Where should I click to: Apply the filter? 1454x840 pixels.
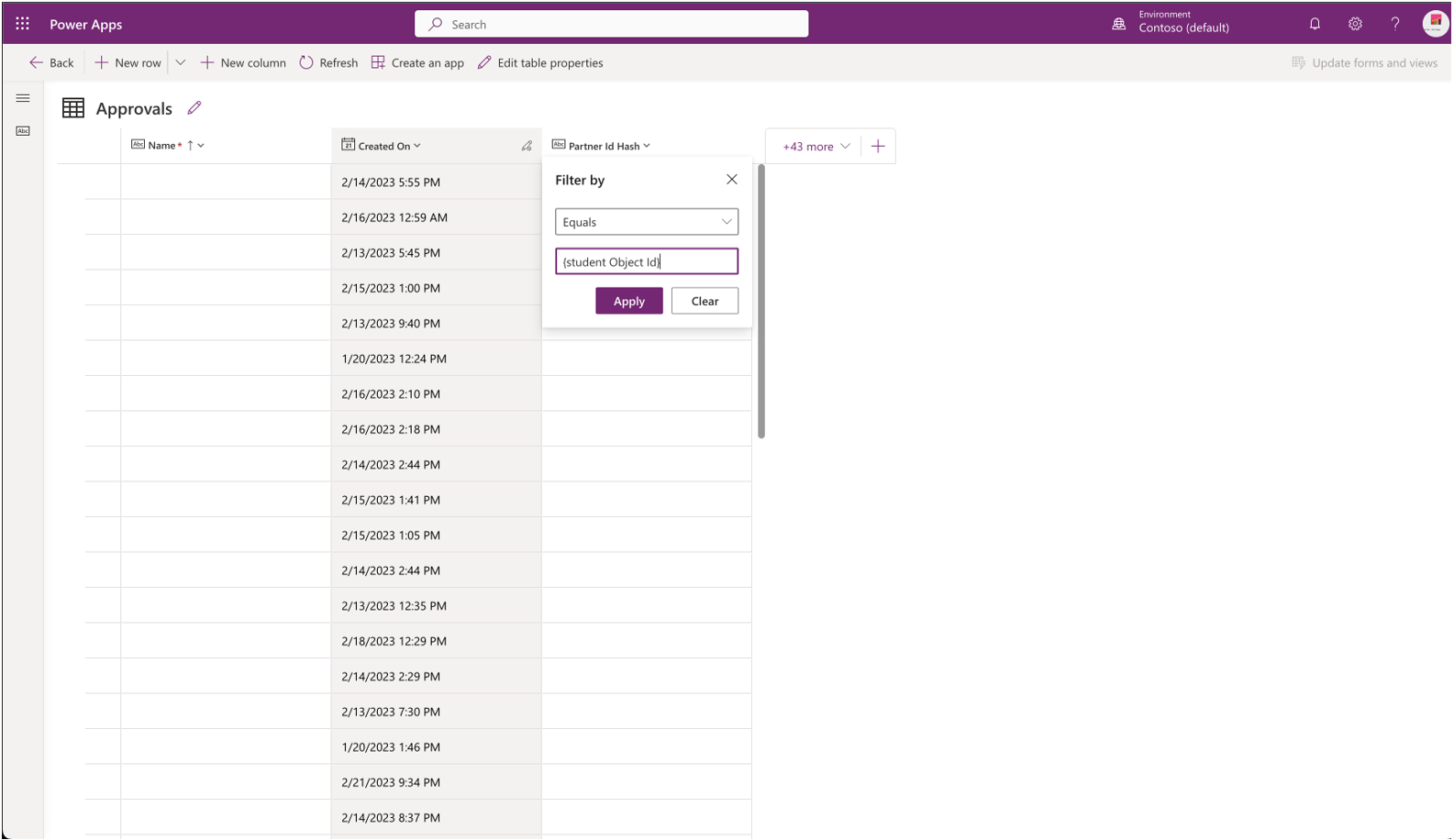[x=629, y=301]
